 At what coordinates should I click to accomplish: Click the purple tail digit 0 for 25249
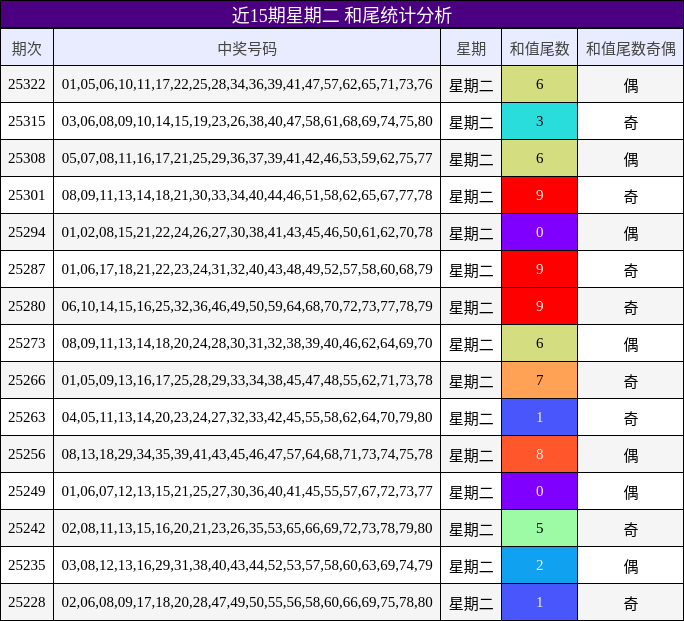tap(540, 491)
